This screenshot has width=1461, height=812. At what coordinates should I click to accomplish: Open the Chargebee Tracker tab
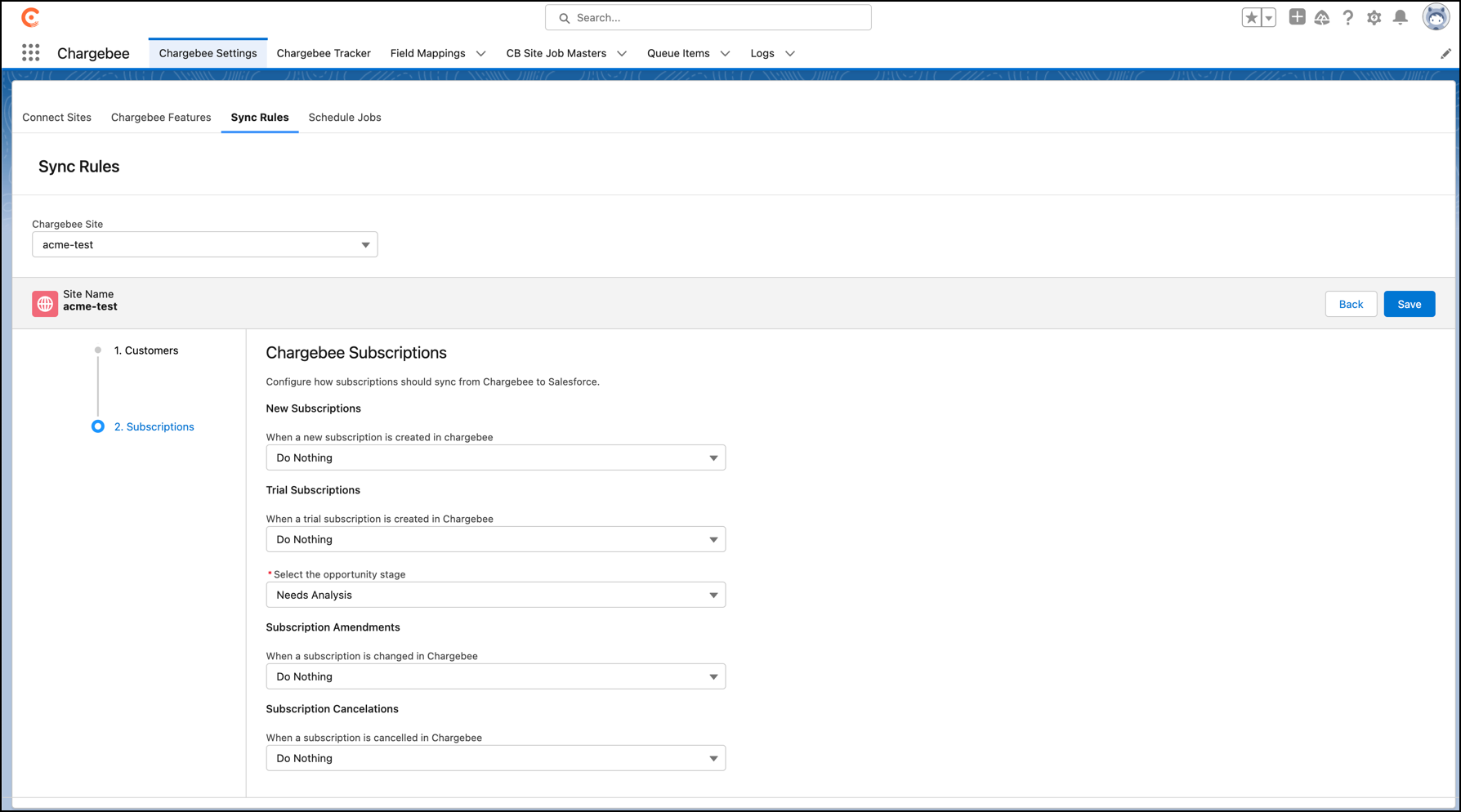click(x=324, y=53)
